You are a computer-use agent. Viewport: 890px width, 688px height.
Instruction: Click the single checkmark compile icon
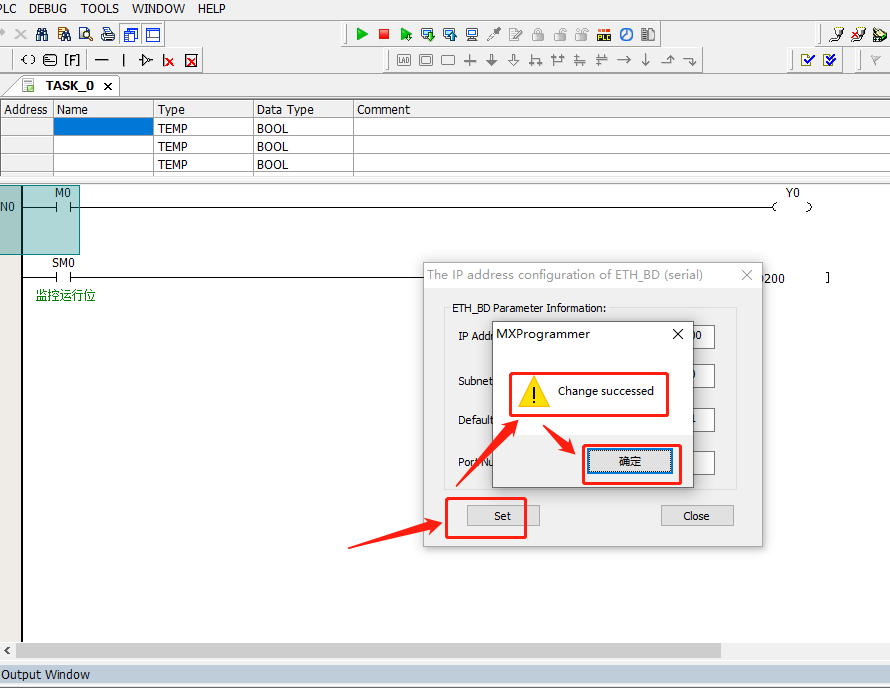808,60
